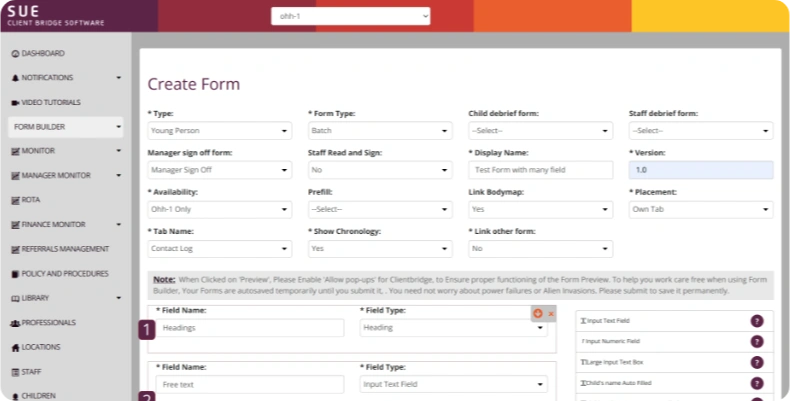Click the Display Name text input
790x401 pixels.
pyautogui.click(x=540, y=170)
